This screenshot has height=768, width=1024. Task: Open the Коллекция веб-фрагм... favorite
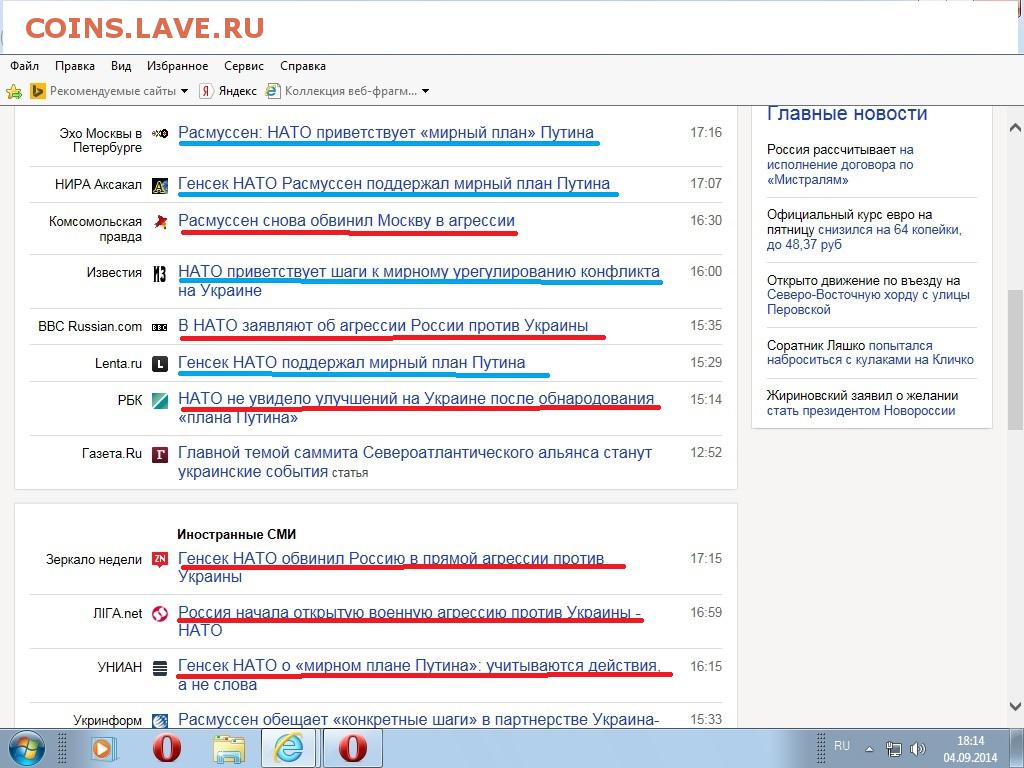(x=341, y=91)
